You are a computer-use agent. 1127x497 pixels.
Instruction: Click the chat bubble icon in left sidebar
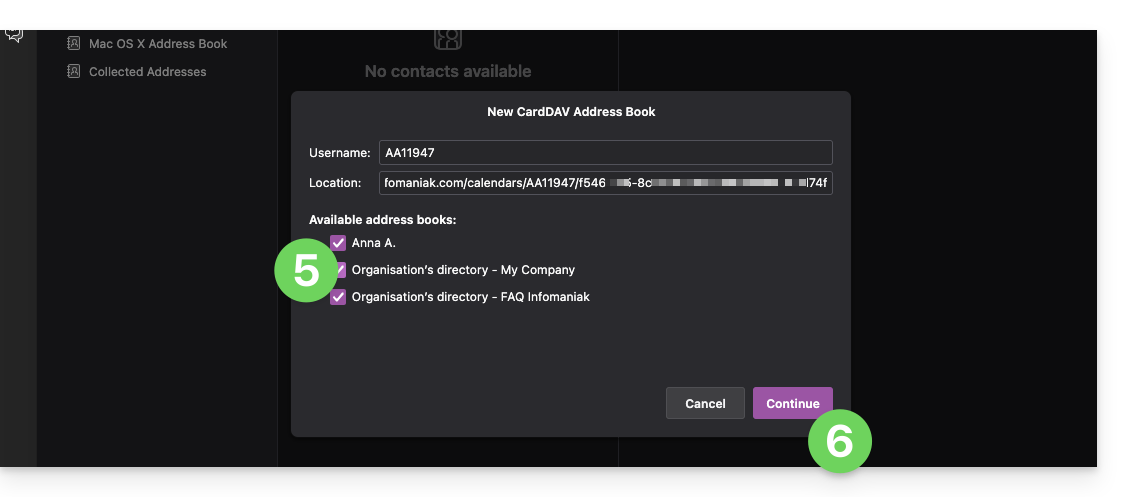[x=14, y=35]
